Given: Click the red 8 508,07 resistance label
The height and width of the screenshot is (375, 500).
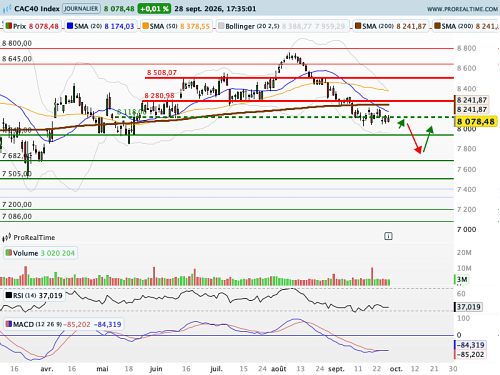Looking at the screenshot, I should [162, 72].
